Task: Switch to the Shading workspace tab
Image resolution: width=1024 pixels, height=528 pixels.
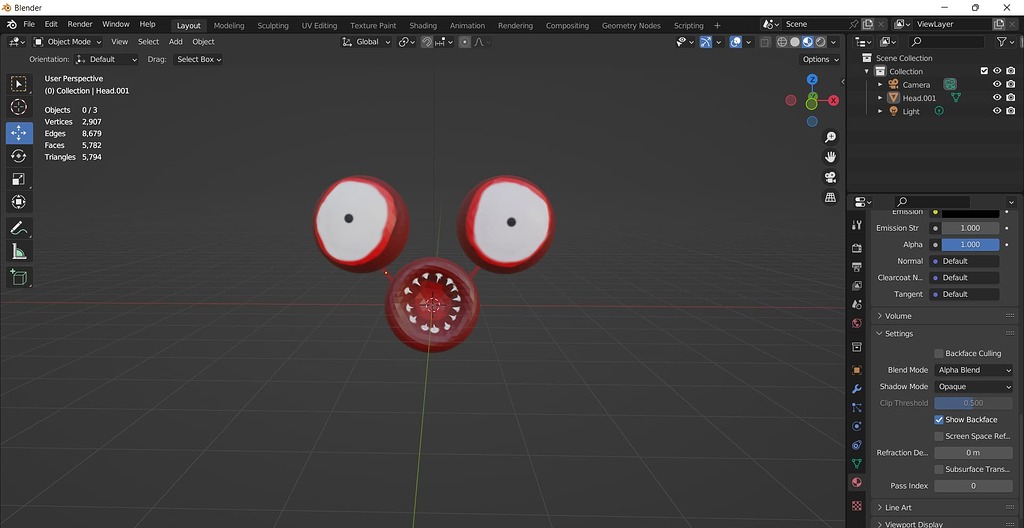Action: (423, 25)
